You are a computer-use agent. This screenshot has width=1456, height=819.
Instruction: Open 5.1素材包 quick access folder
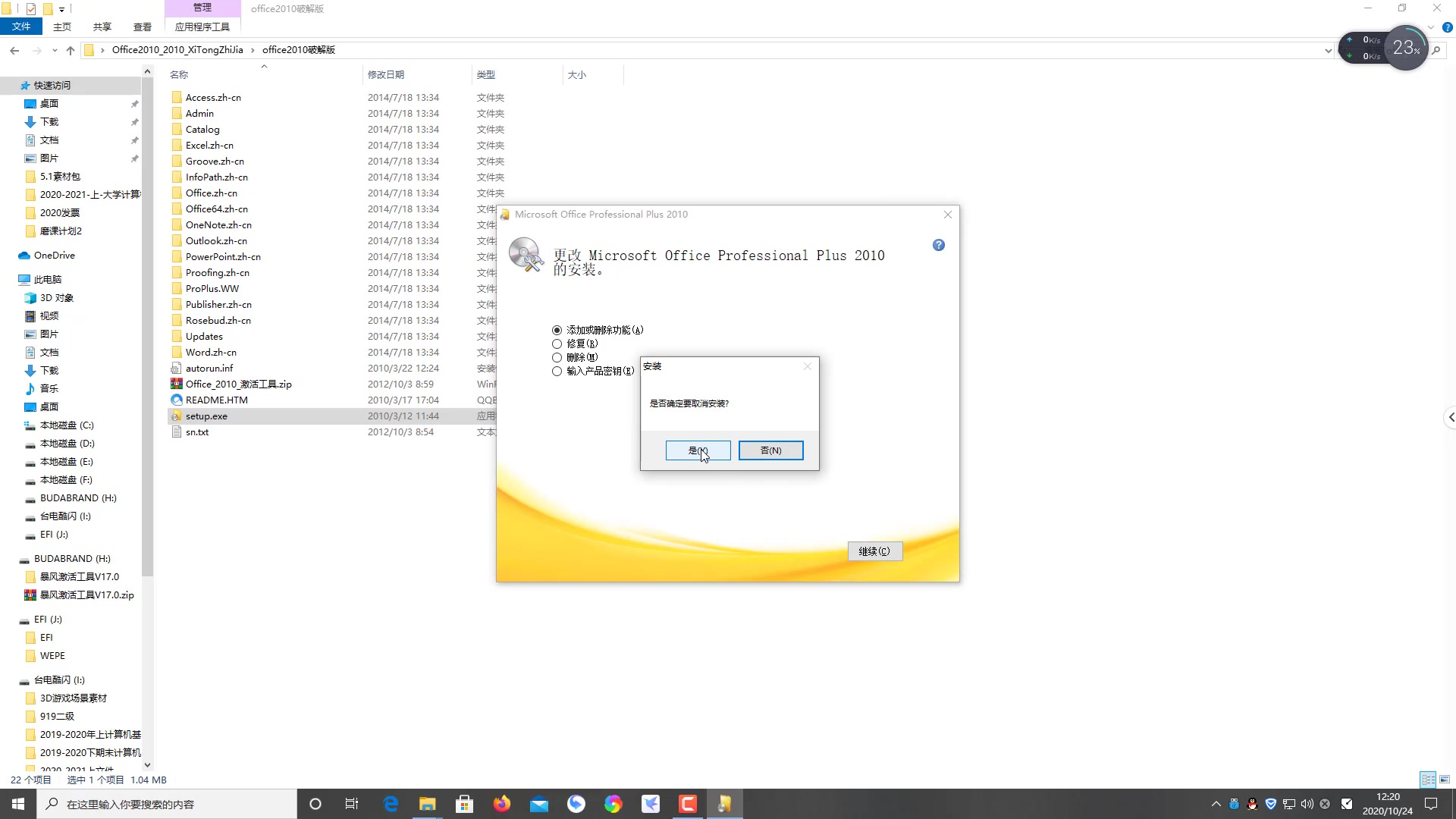(60, 176)
